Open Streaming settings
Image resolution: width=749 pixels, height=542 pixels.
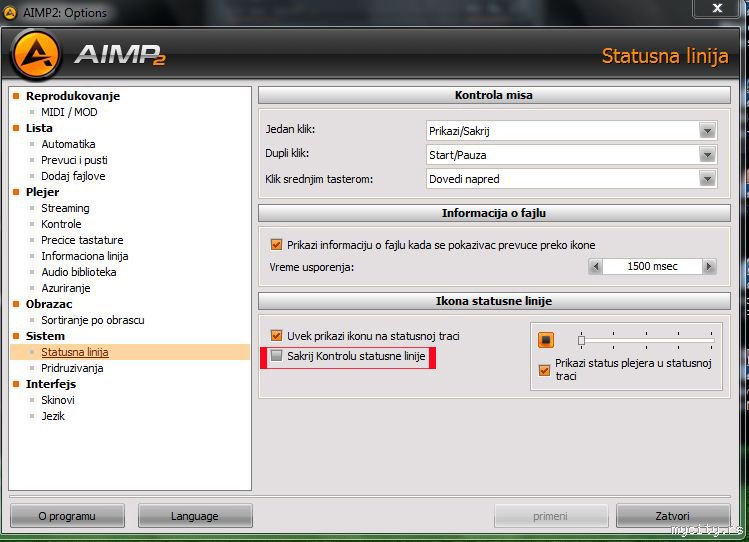tap(65, 208)
